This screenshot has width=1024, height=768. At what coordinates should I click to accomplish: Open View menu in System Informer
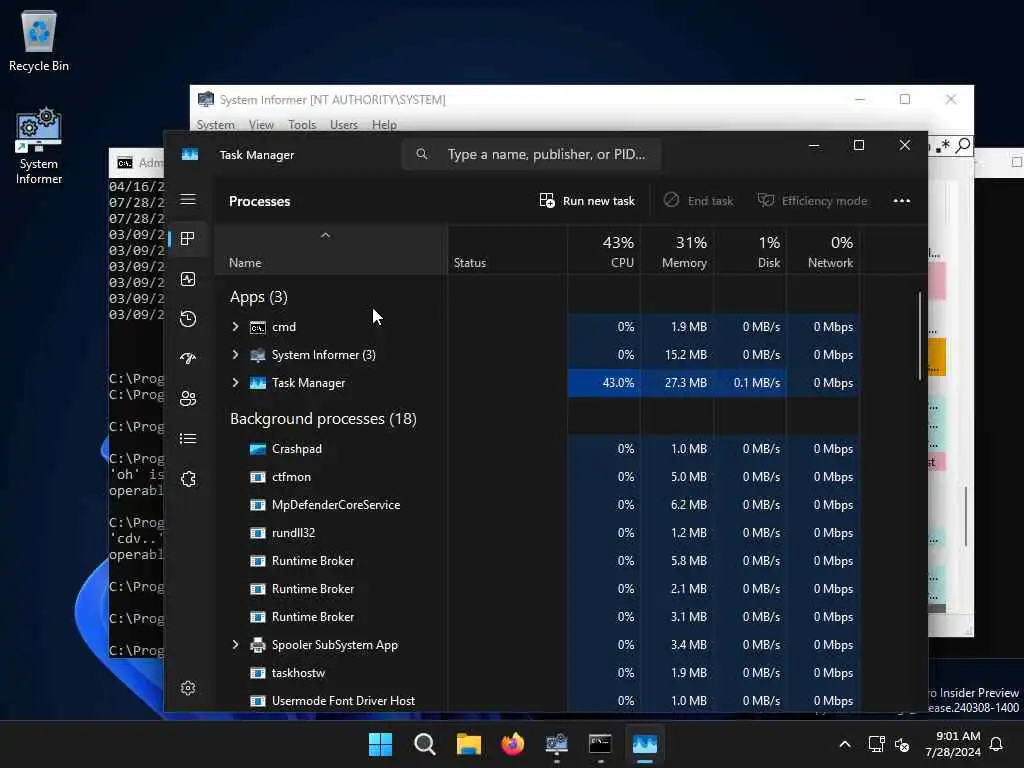pos(261,125)
